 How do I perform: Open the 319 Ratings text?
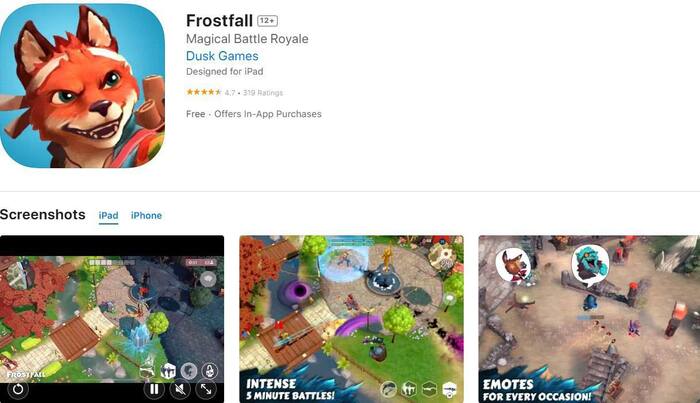(263, 93)
